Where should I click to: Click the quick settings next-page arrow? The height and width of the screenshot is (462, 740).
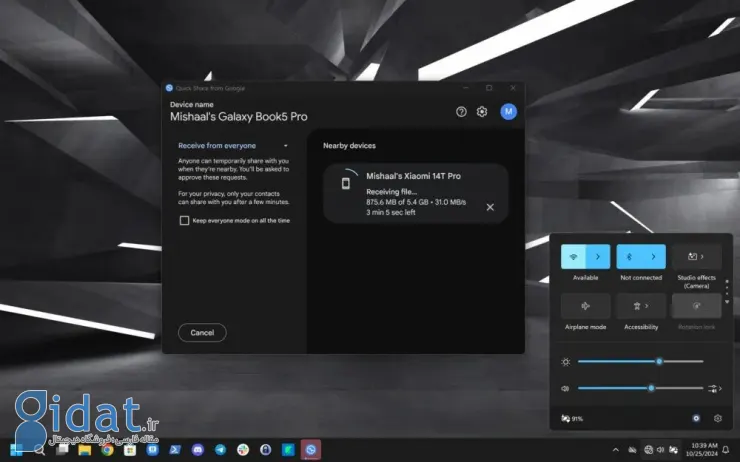coord(727,302)
